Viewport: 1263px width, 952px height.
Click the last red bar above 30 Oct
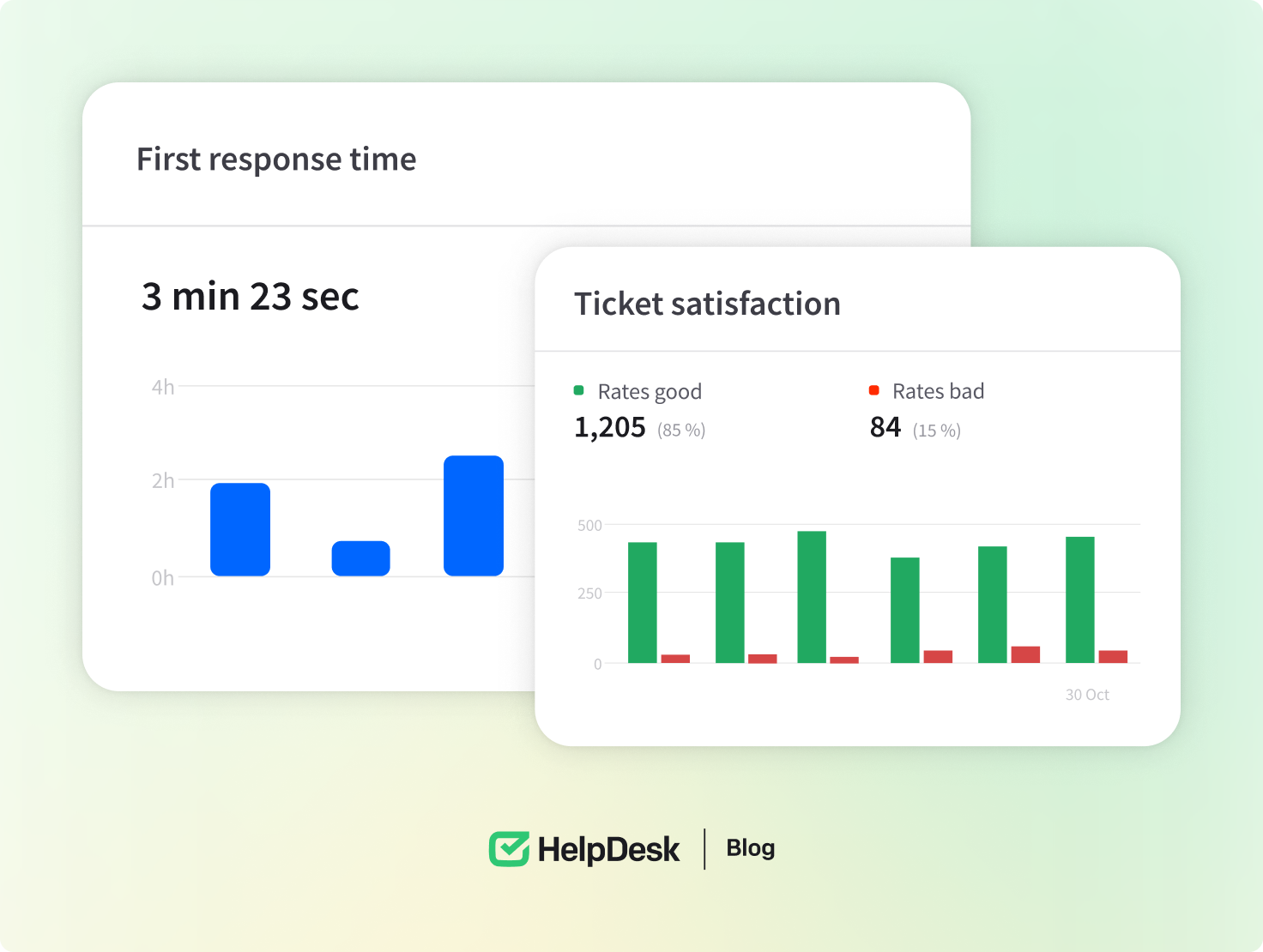click(1113, 657)
